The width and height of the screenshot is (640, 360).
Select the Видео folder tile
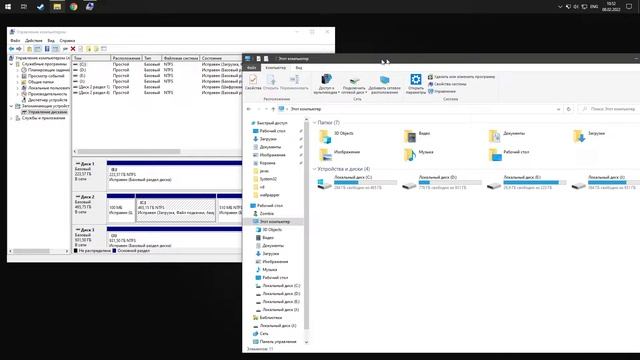pos(417,136)
